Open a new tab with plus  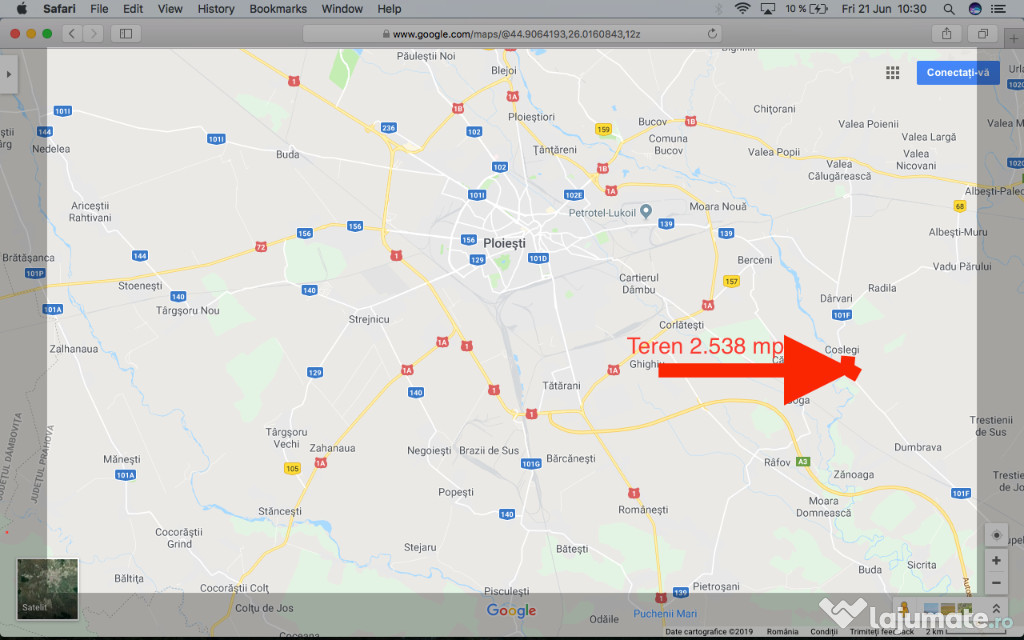click(x=1014, y=39)
